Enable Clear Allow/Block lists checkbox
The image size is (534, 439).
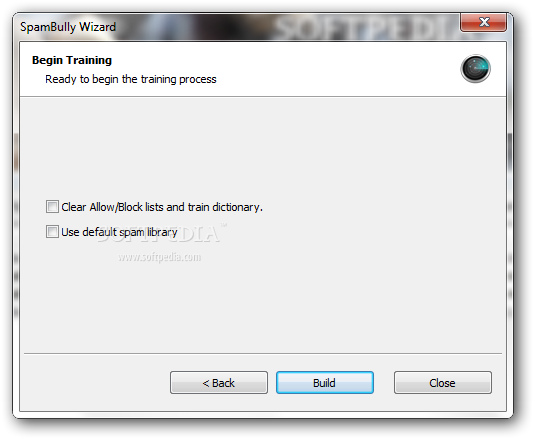point(52,207)
